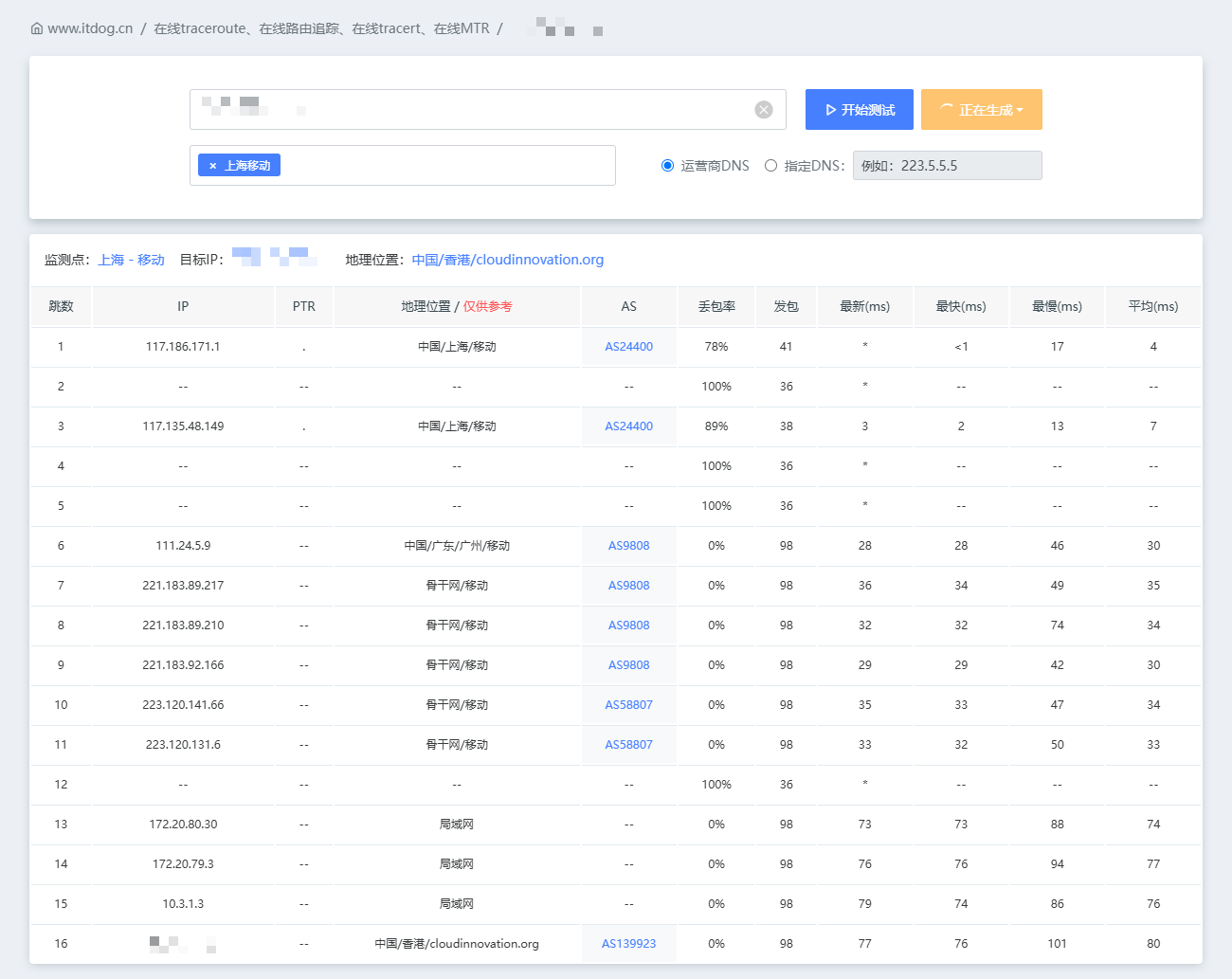Click the 101 slowest value in hop 16
The width and height of the screenshot is (1232, 979).
pos(1058,944)
